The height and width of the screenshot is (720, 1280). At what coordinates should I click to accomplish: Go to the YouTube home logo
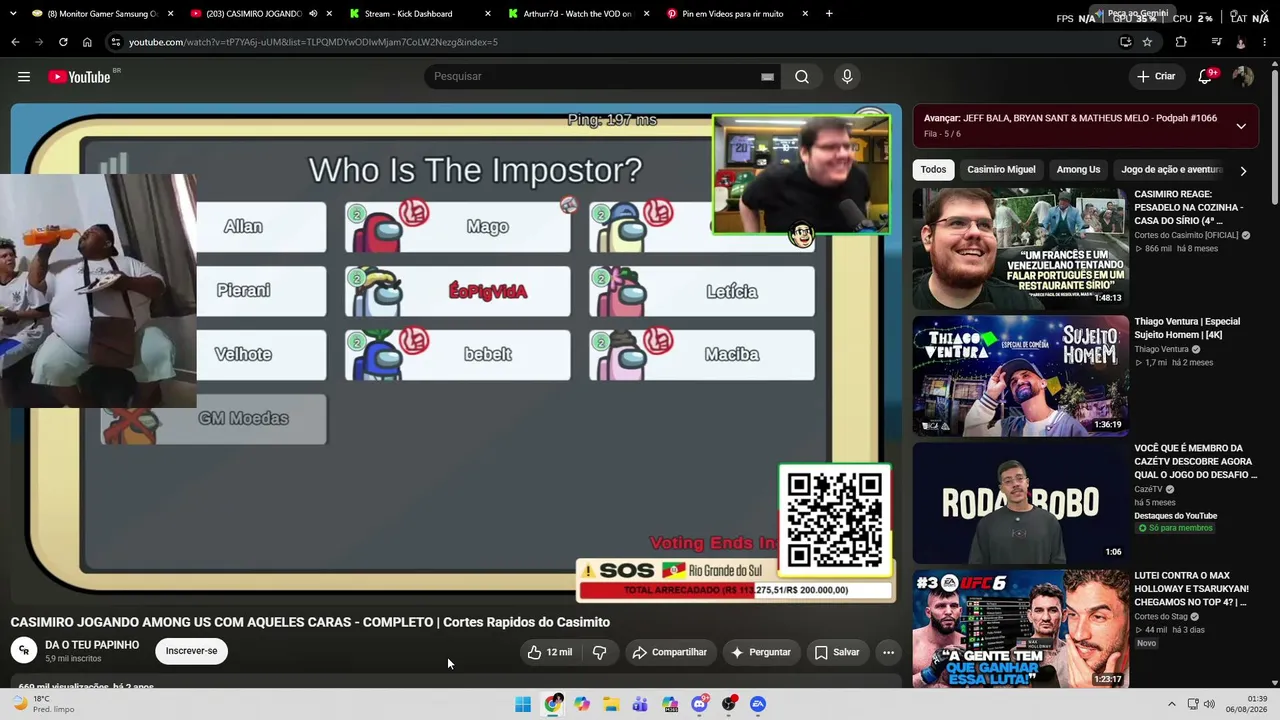pyautogui.click(x=80, y=77)
